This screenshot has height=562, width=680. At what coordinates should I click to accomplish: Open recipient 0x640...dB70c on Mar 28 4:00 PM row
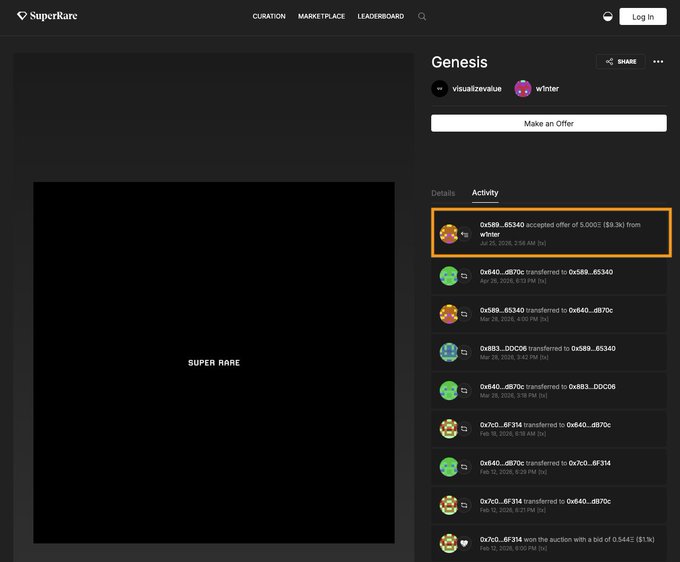pos(591,310)
